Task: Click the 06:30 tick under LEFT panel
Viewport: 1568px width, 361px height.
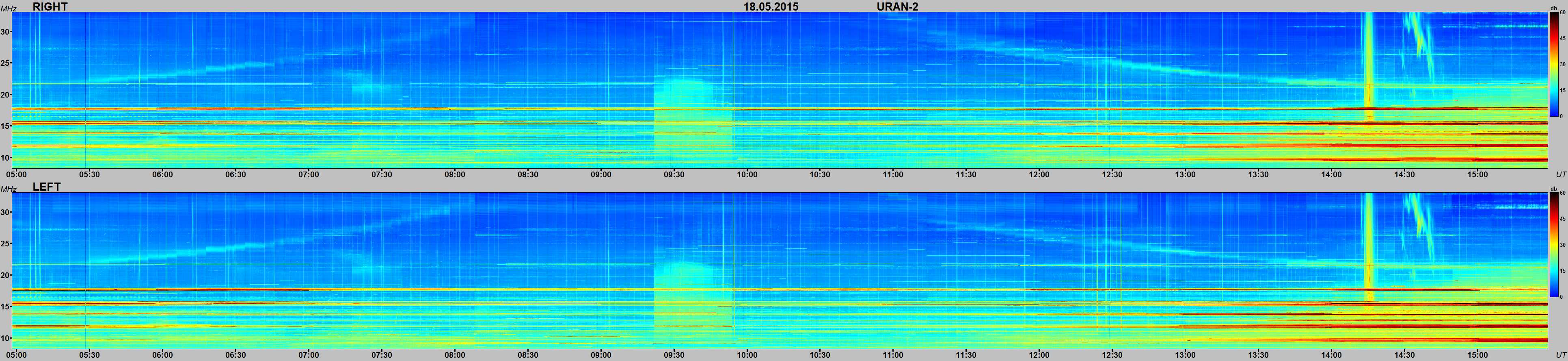Action: (x=235, y=355)
